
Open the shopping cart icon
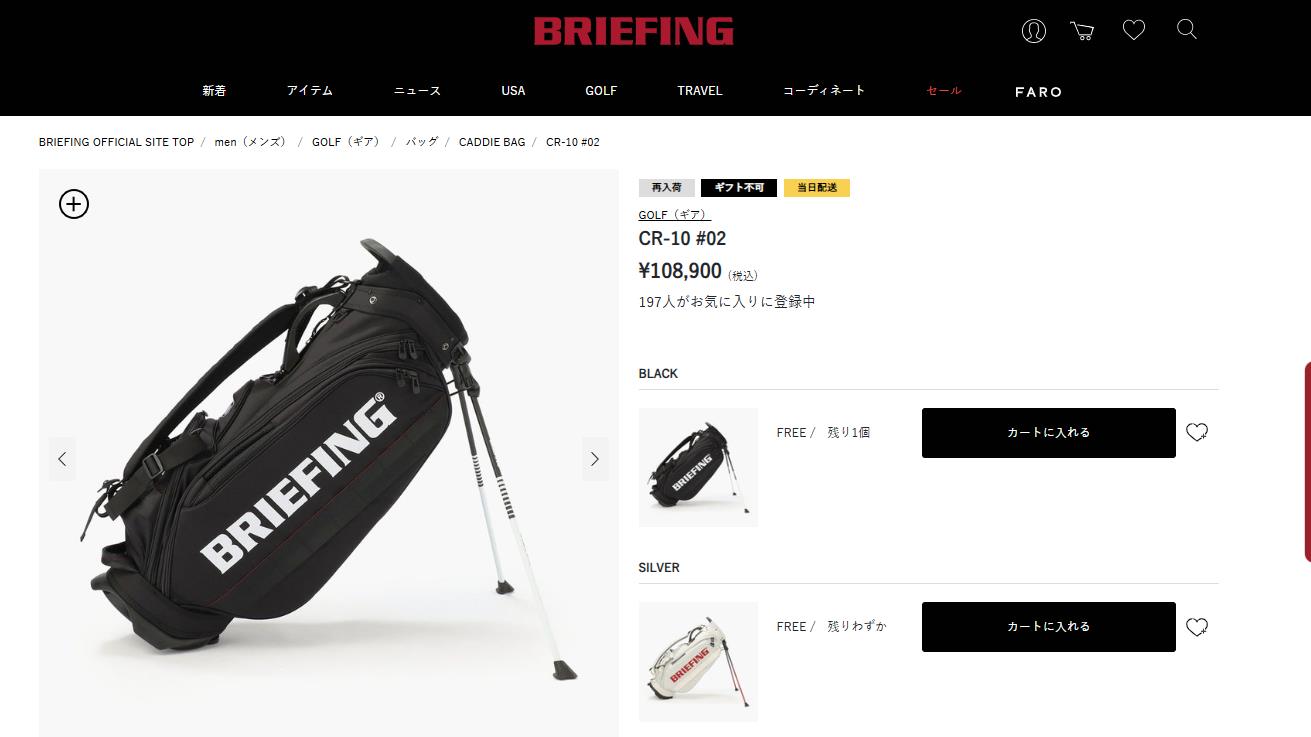coord(1082,31)
